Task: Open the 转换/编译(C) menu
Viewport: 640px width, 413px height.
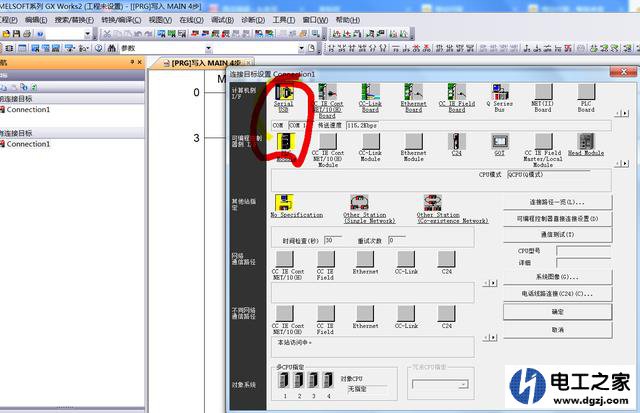Action: pos(121,20)
